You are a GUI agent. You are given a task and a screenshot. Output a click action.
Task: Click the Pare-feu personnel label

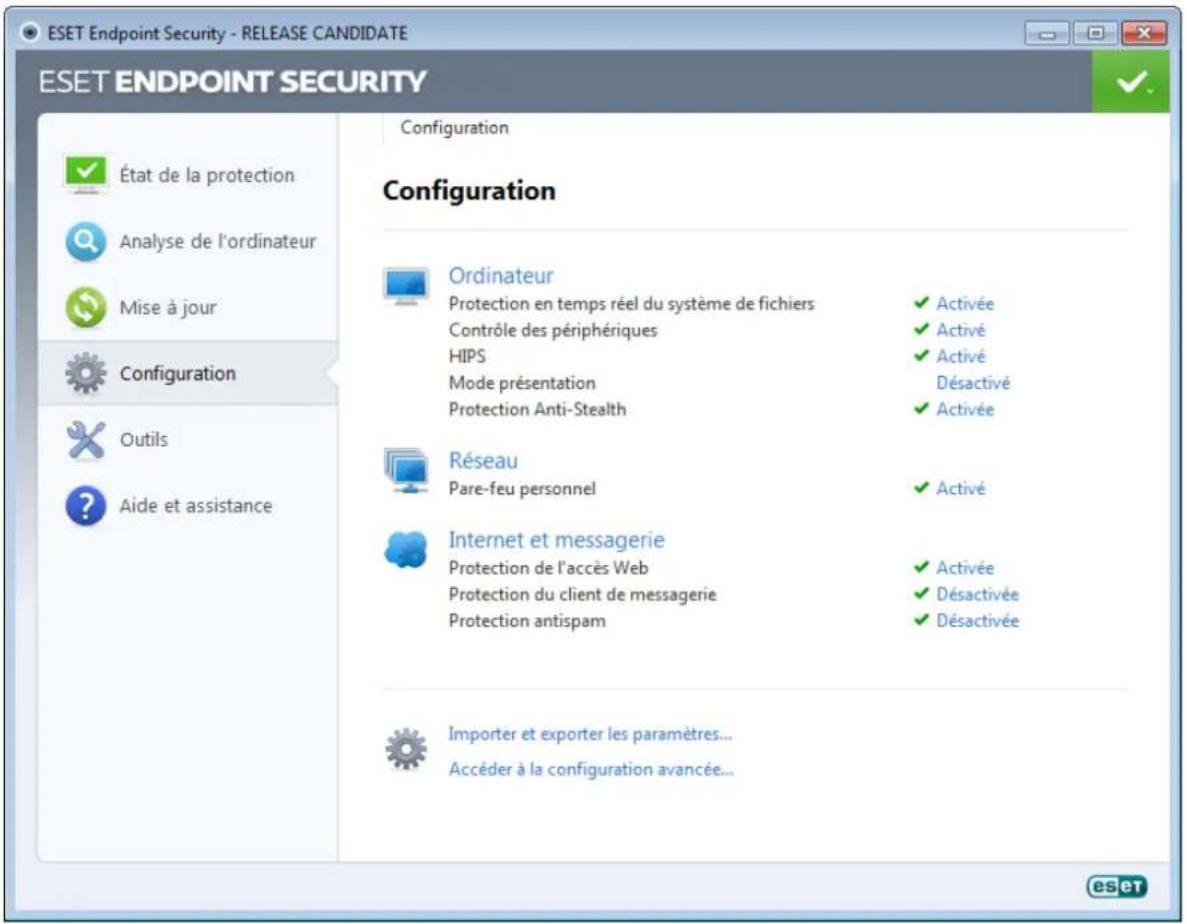[522, 489]
